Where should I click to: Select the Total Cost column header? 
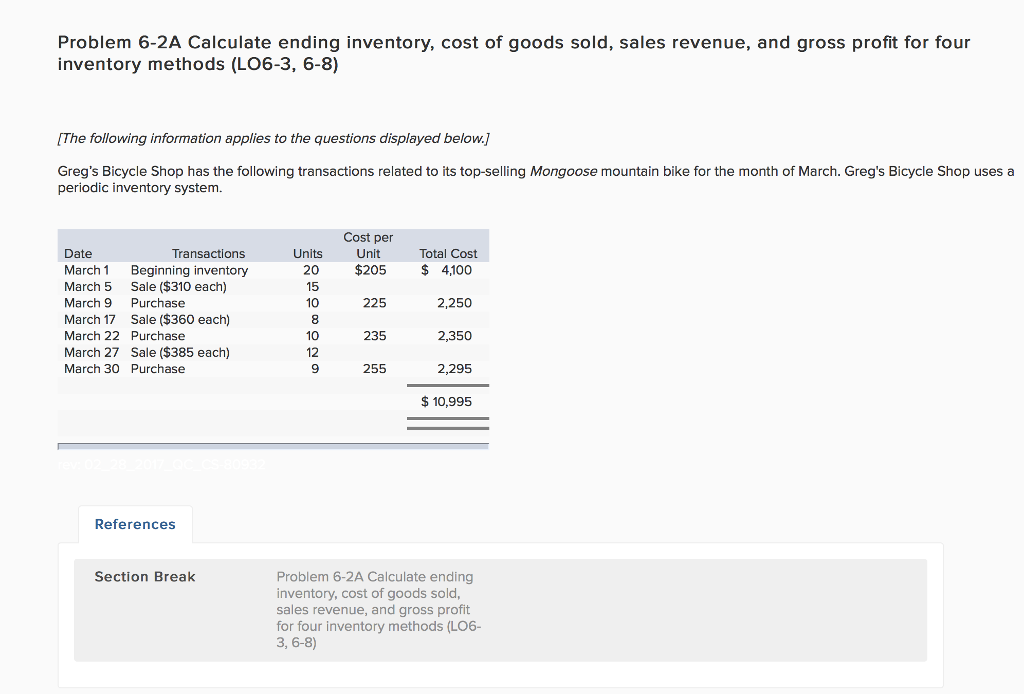tap(448, 253)
